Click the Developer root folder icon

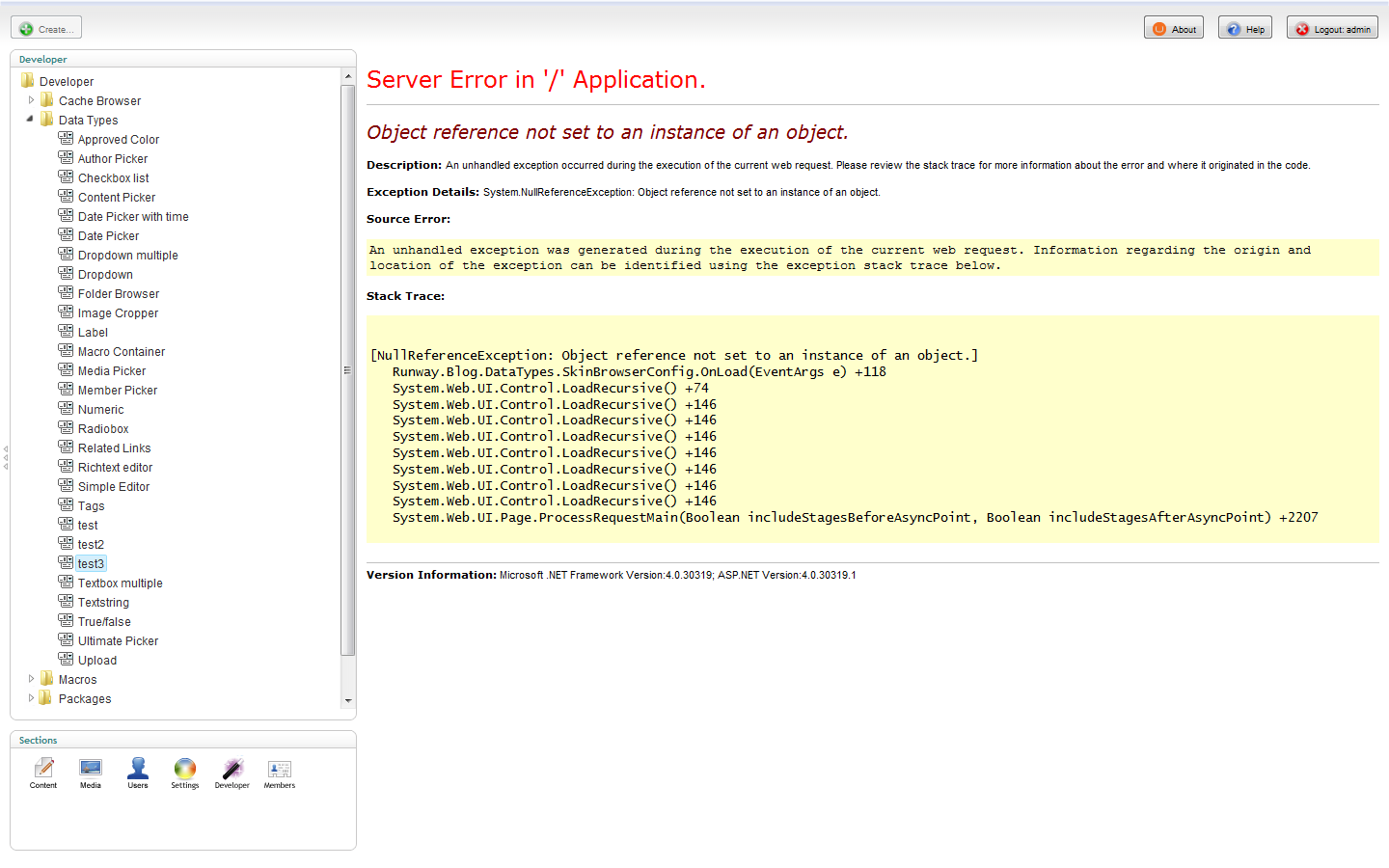(27, 81)
